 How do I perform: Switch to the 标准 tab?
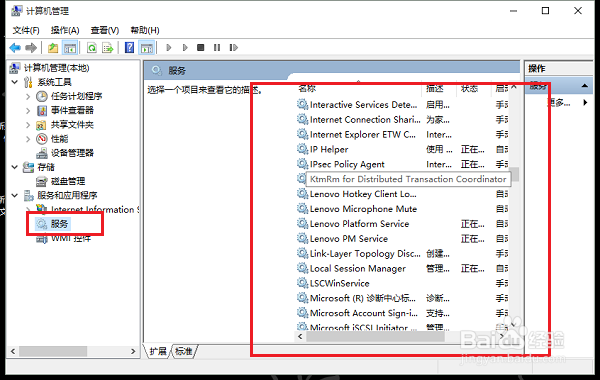[184, 351]
